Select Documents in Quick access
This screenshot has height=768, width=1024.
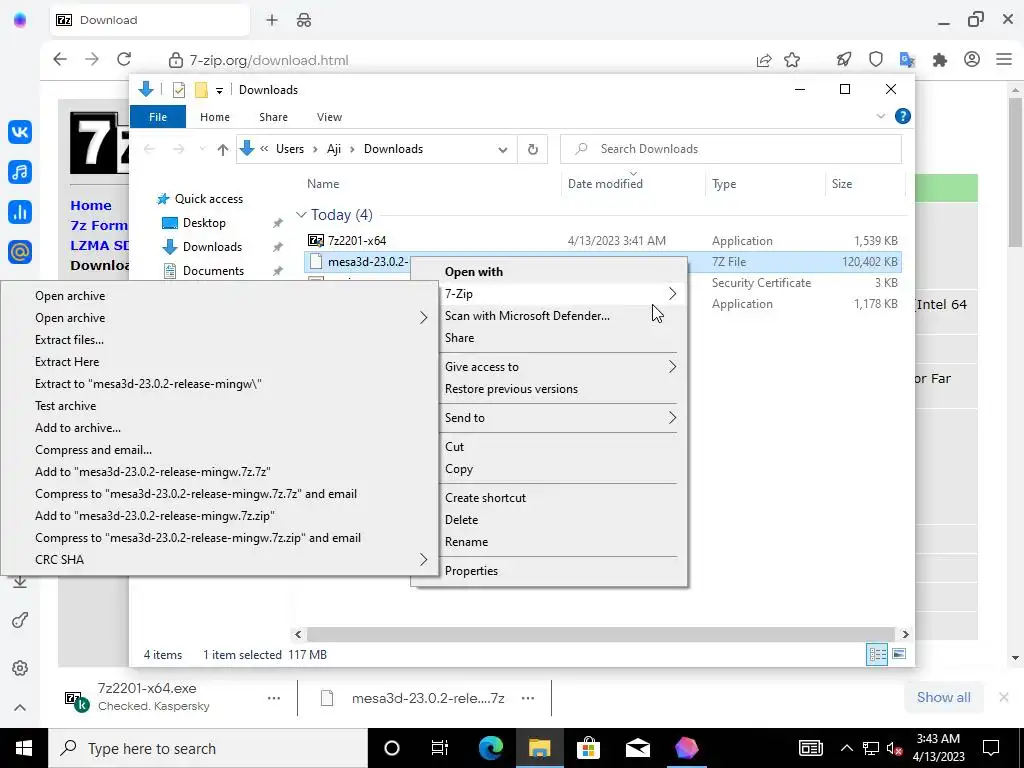coord(213,270)
